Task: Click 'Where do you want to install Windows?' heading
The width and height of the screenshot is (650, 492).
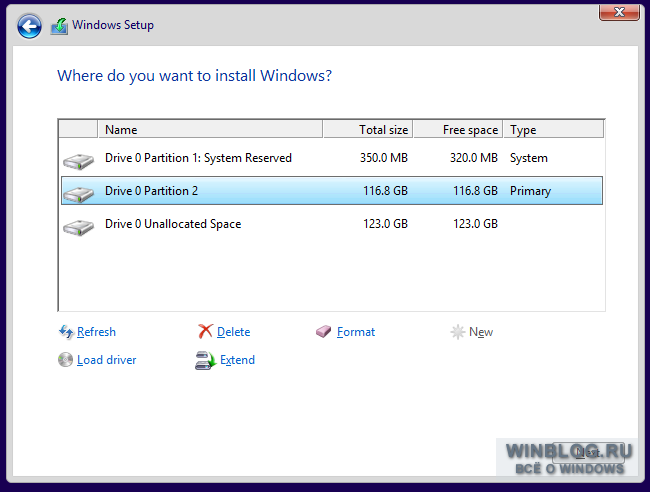Action: tap(194, 76)
